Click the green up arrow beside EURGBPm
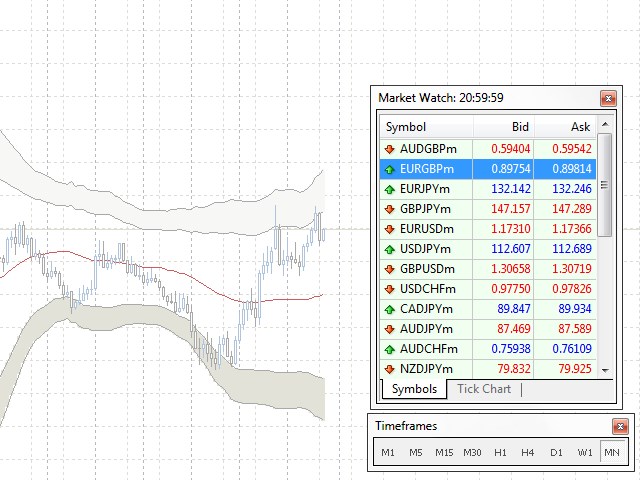 [x=389, y=169]
